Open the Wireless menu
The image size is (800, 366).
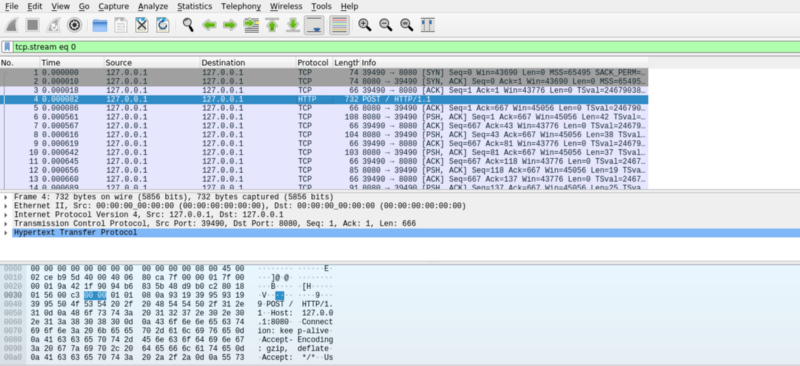tap(286, 7)
